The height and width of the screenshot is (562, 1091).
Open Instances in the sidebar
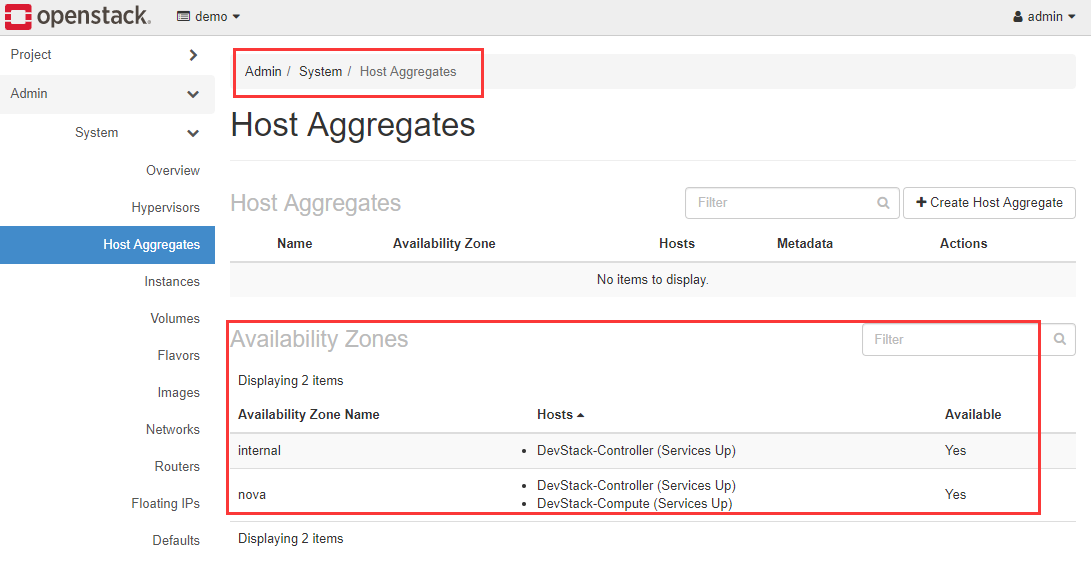tap(172, 282)
